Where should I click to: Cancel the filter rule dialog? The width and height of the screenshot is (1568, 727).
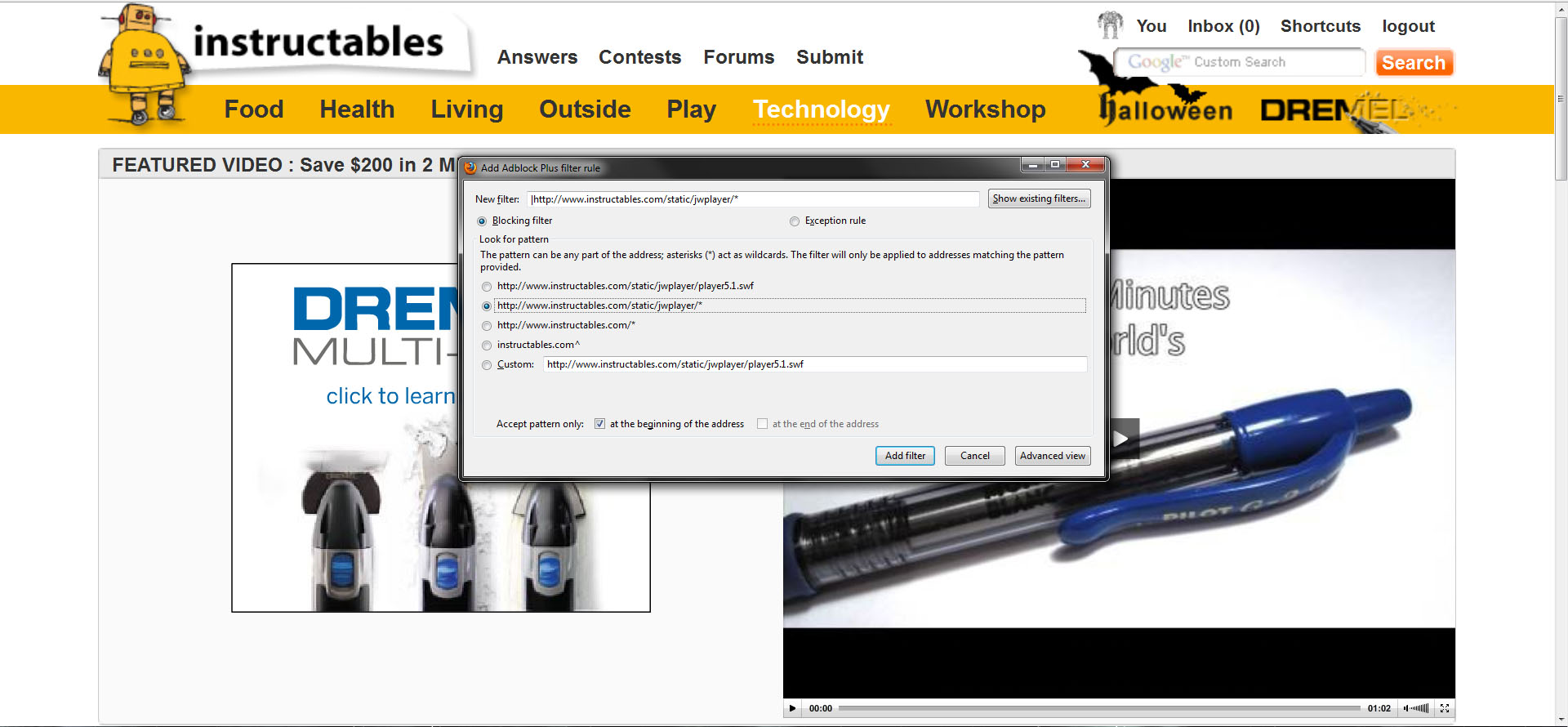point(974,456)
